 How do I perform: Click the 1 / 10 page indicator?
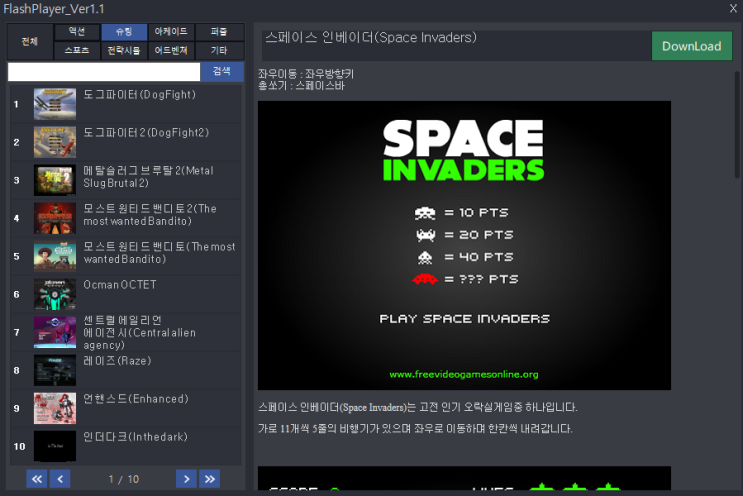point(124,479)
